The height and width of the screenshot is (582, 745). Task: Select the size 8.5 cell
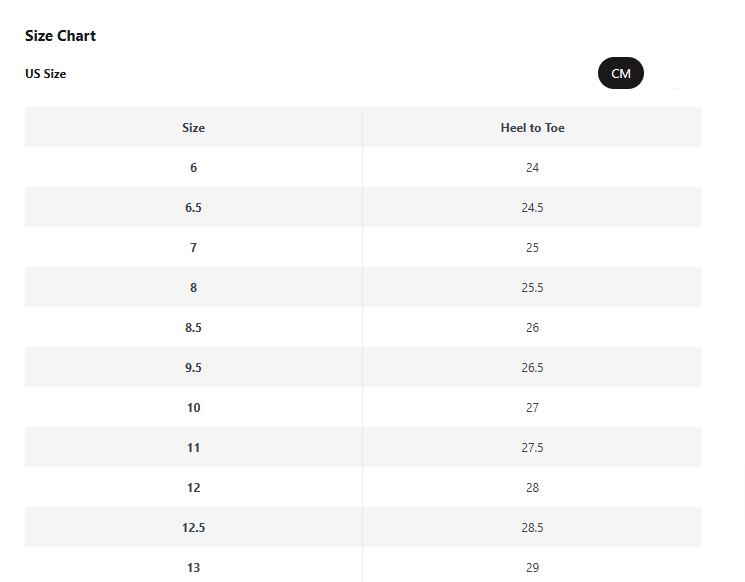click(x=194, y=328)
